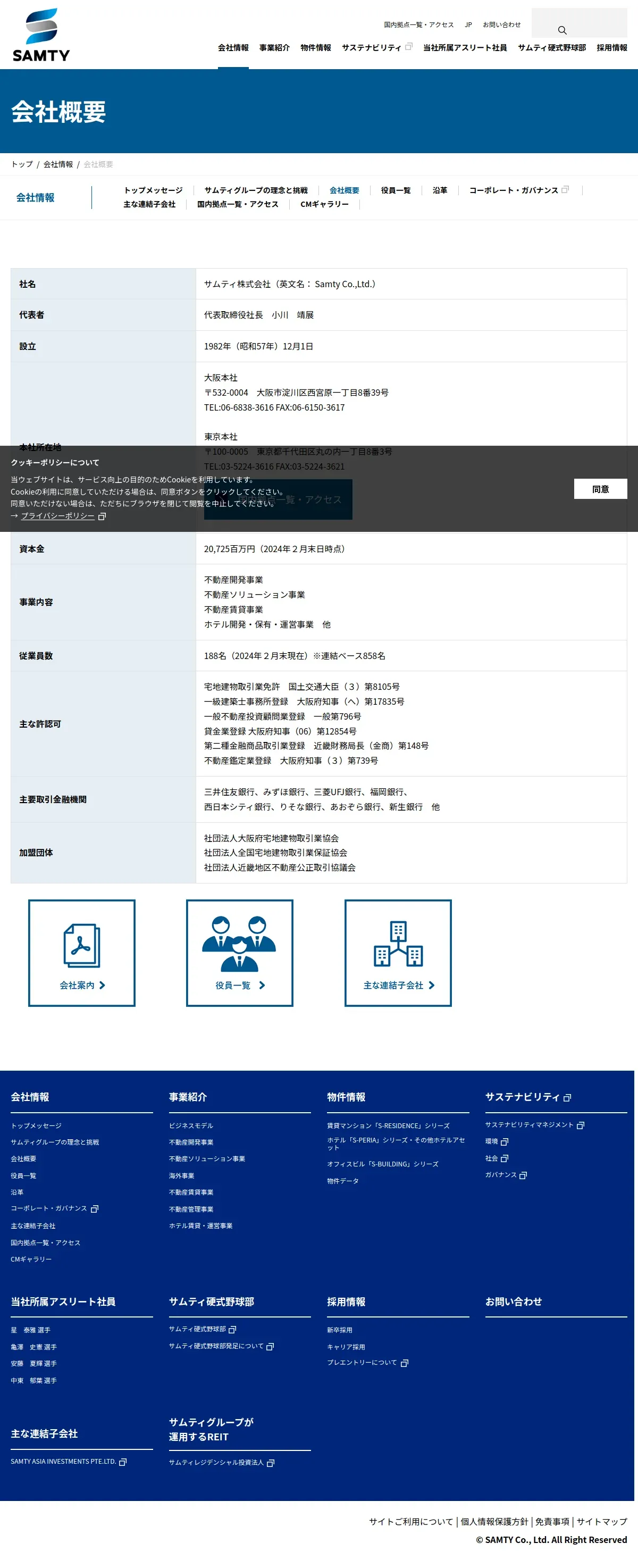
Task: Click footer サムティレジデンシャル投資法人 link
Action: point(221,1463)
